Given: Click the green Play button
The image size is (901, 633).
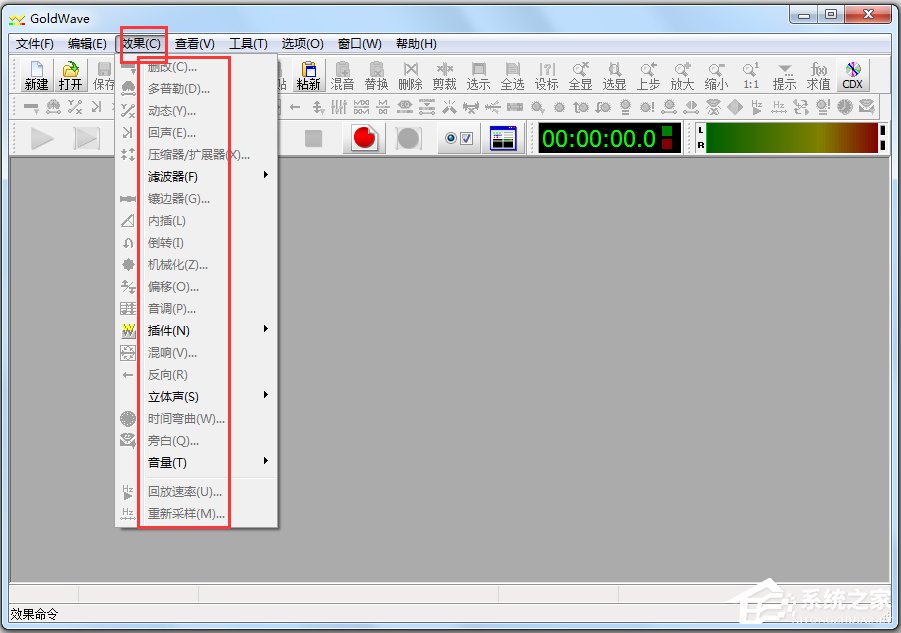Looking at the screenshot, I should (x=42, y=138).
